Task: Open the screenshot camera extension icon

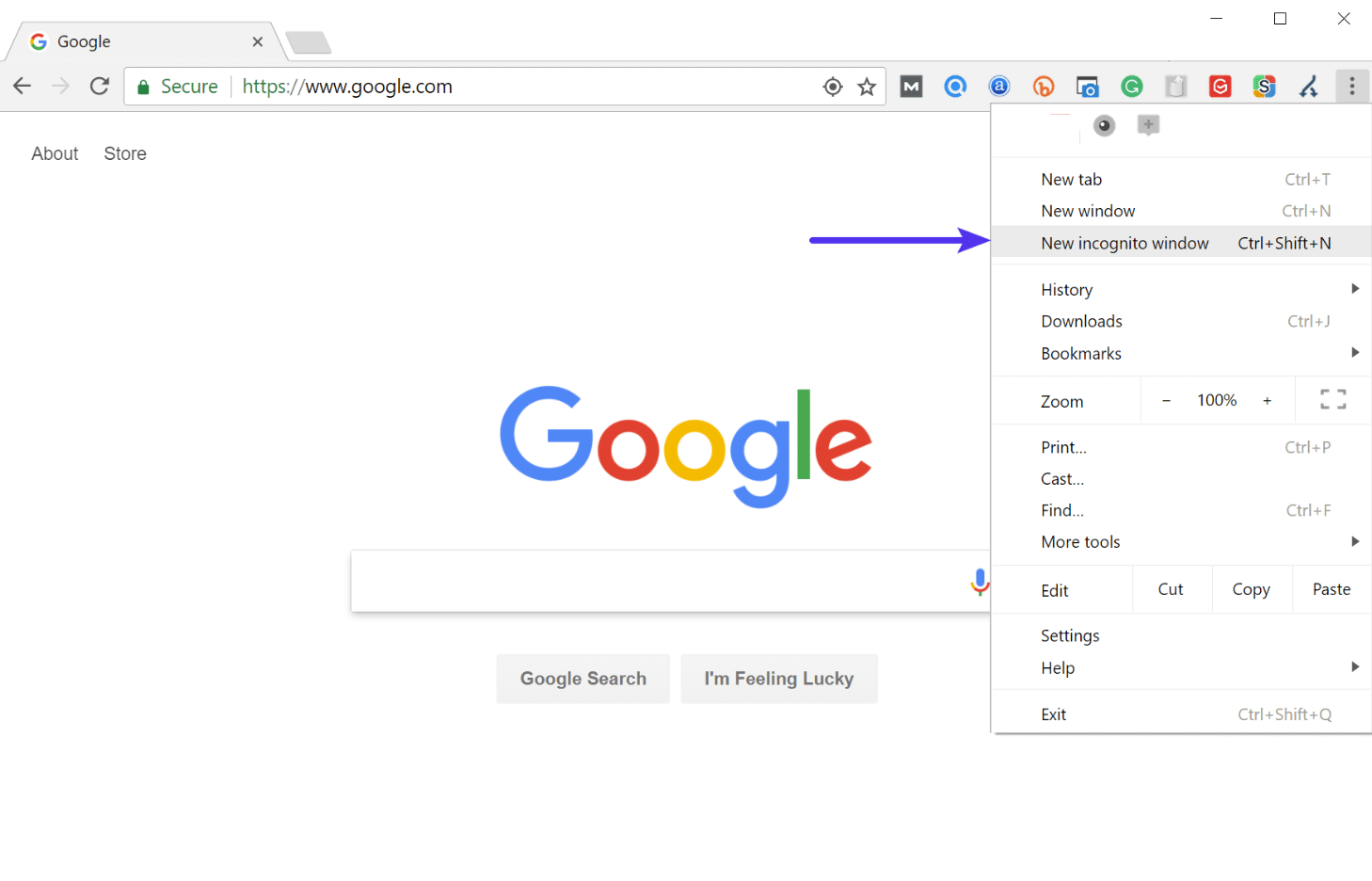Action: click(1088, 87)
